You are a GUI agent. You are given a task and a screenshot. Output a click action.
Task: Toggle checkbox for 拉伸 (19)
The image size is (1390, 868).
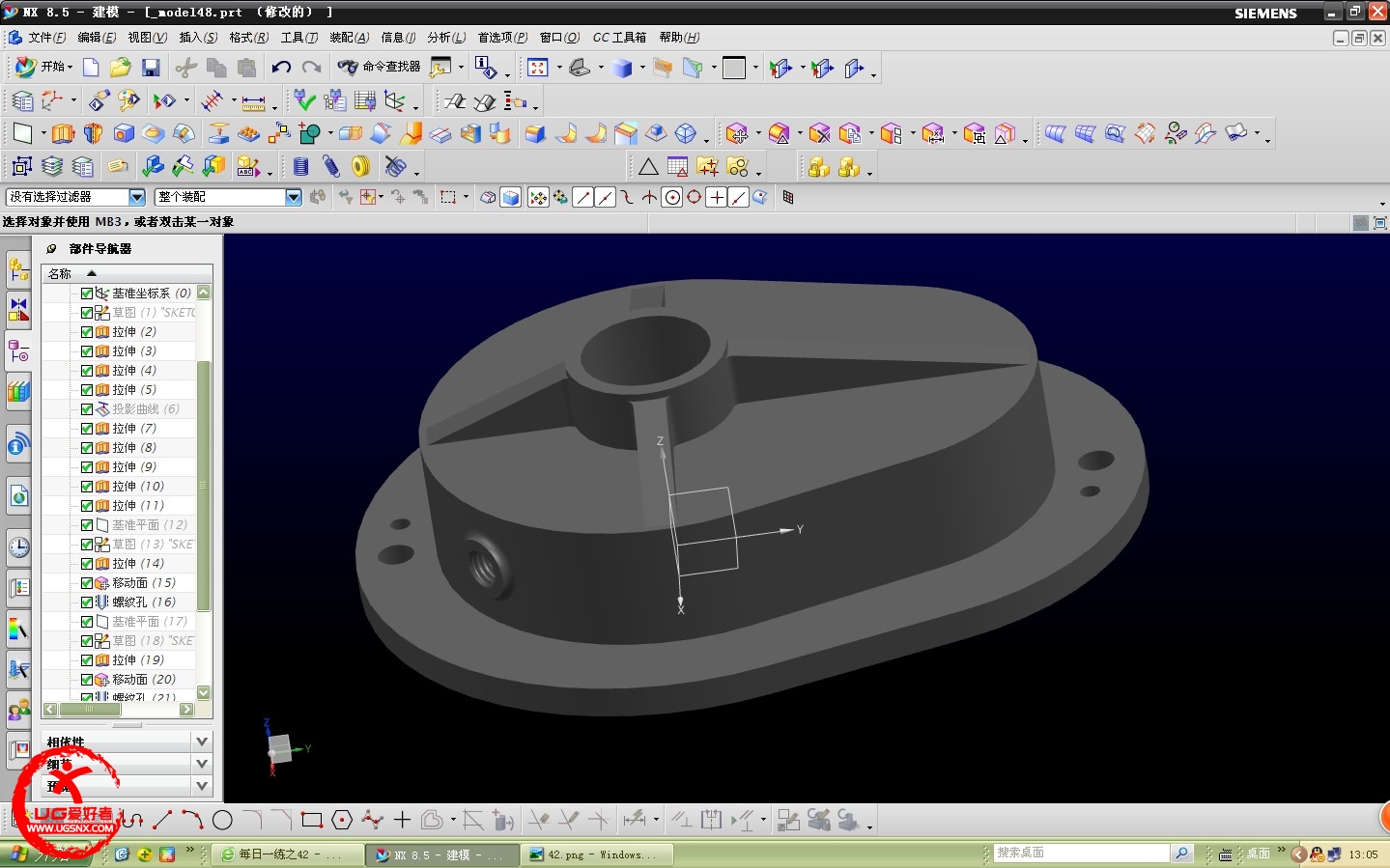87,659
